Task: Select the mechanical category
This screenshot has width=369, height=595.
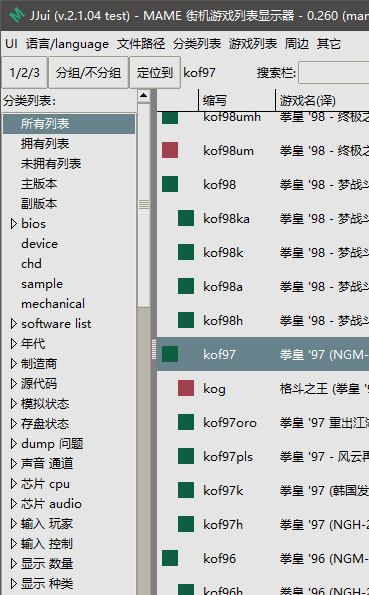Action: [x=53, y=304]
